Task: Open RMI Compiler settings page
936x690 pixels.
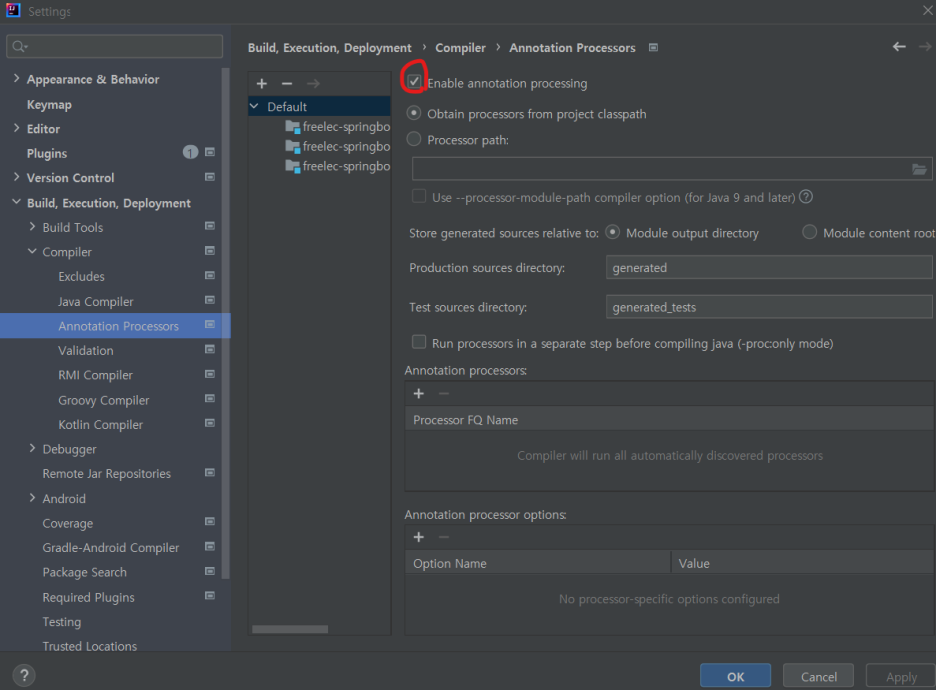Action: tap(96, 375)
